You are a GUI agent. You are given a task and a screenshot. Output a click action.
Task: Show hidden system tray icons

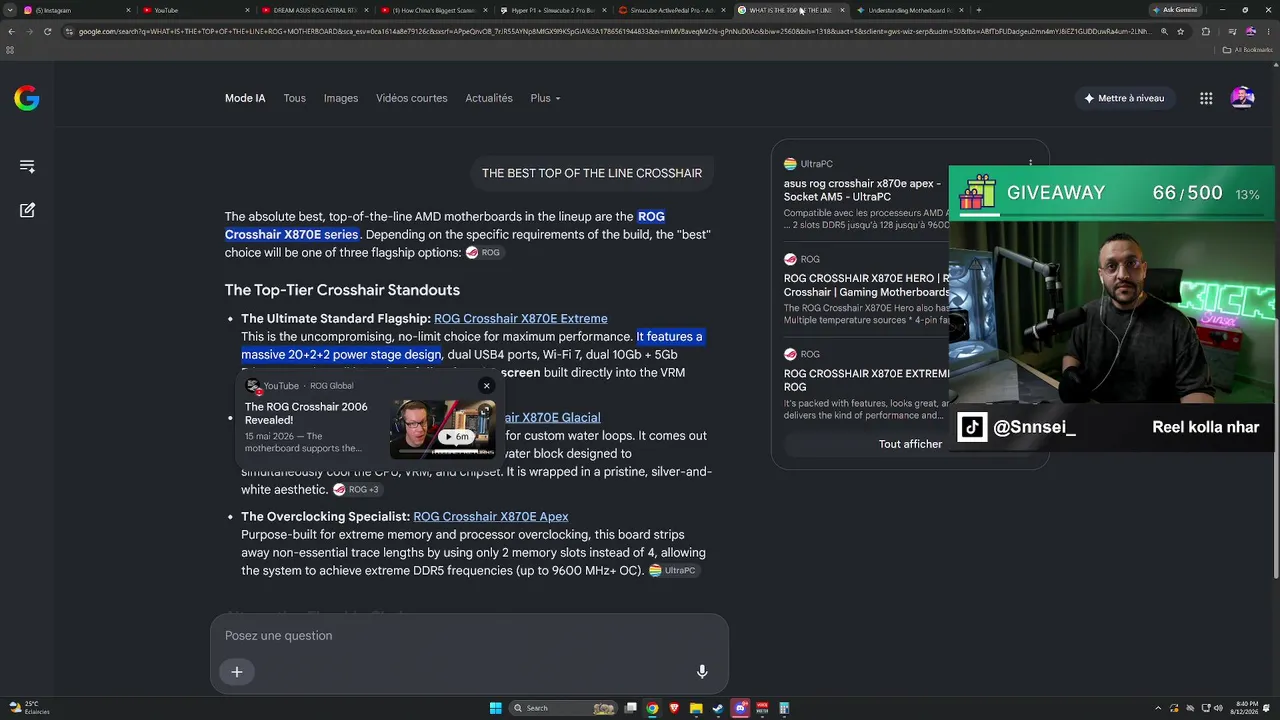coord(1158,708)
